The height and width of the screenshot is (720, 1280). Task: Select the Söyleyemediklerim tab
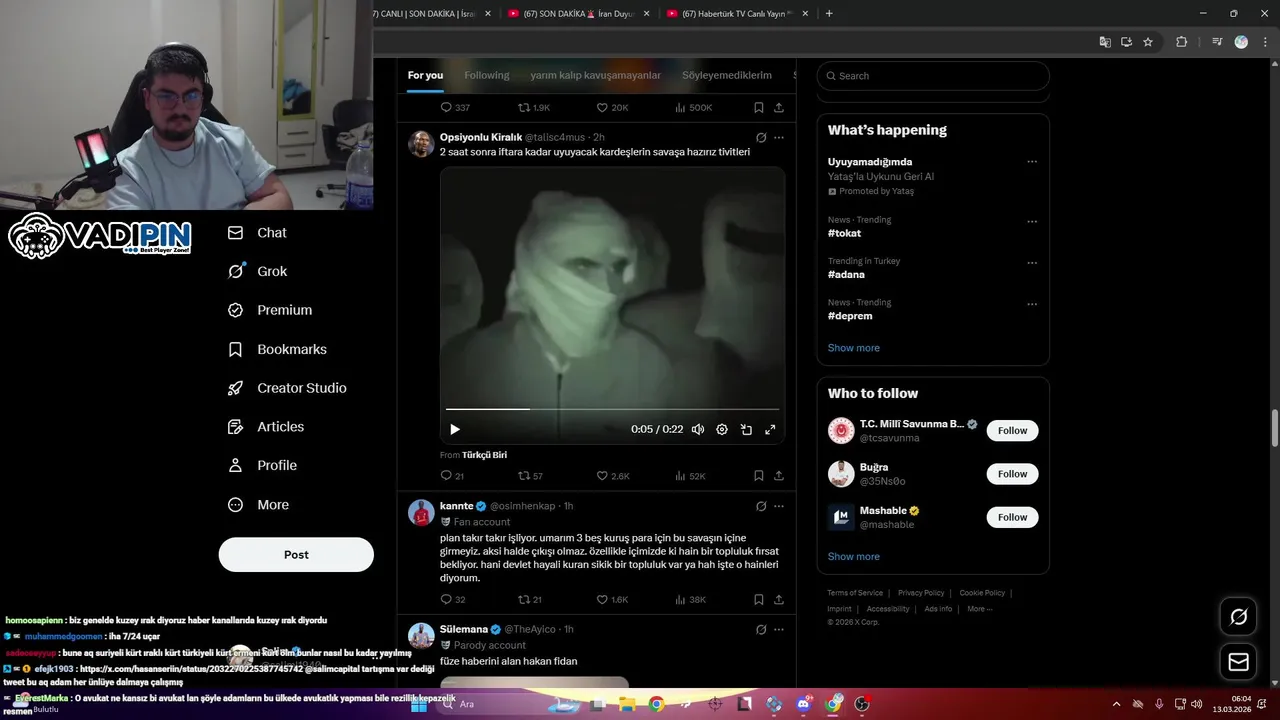[727, 75]
